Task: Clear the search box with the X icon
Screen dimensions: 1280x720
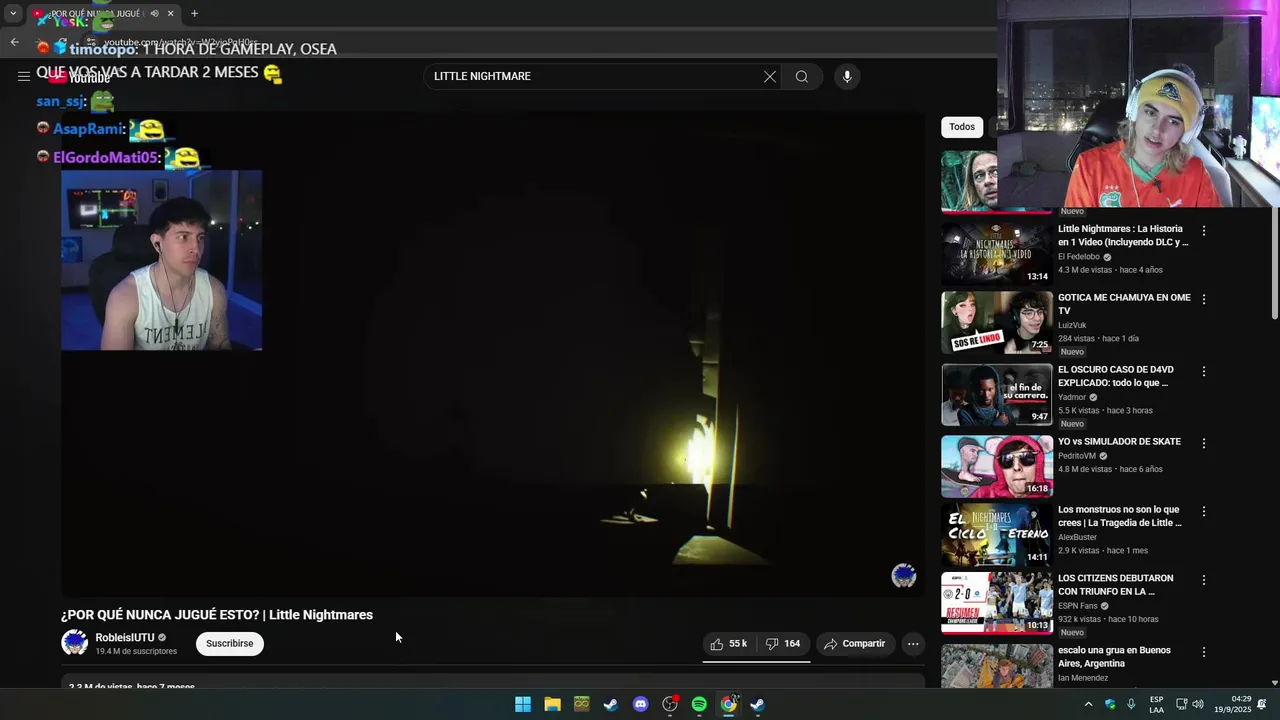Action: tap(770, 77)
